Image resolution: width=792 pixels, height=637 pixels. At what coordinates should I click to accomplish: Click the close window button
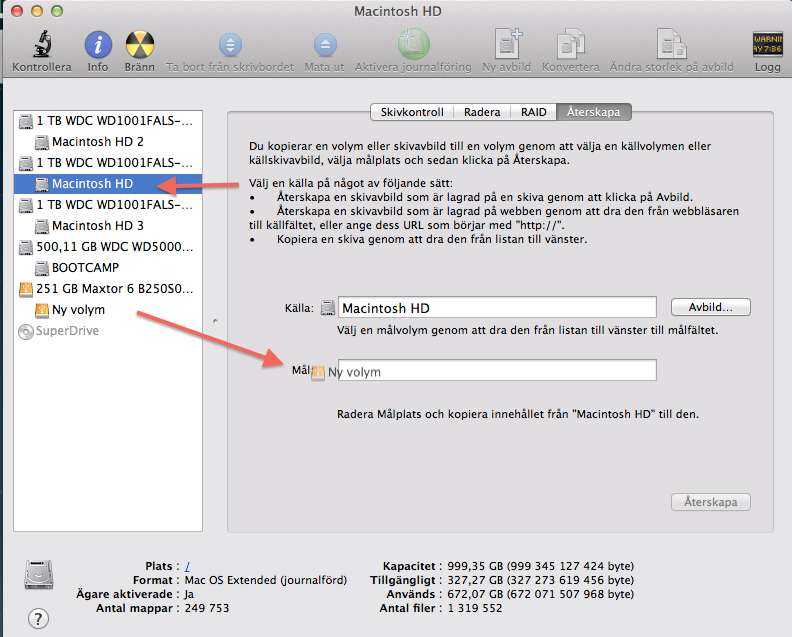coord(17,11)
